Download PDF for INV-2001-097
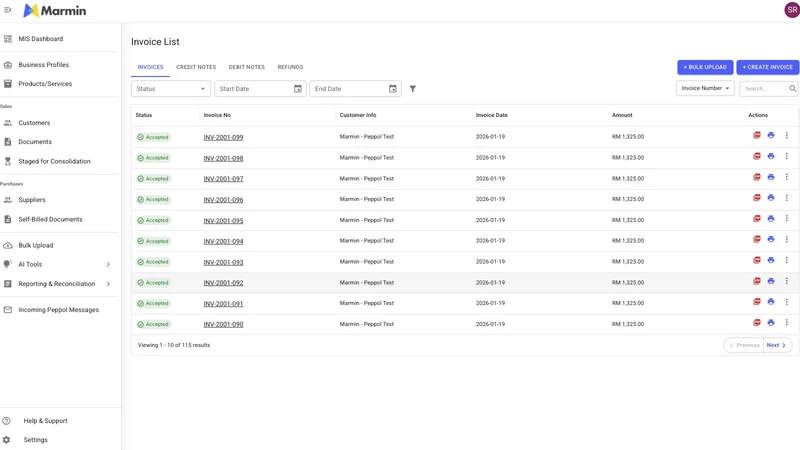The image size is (800, 450). pyautogui.click(x=757, y=177)
